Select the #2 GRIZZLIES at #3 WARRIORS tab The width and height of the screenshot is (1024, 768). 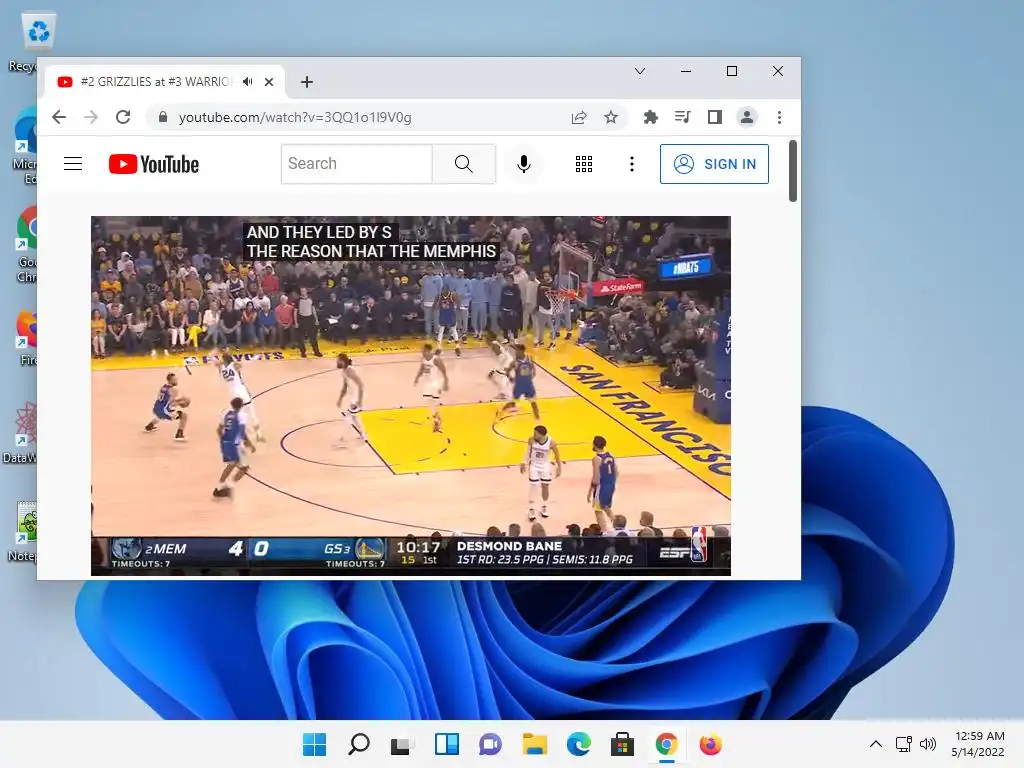tap(157, 82)
